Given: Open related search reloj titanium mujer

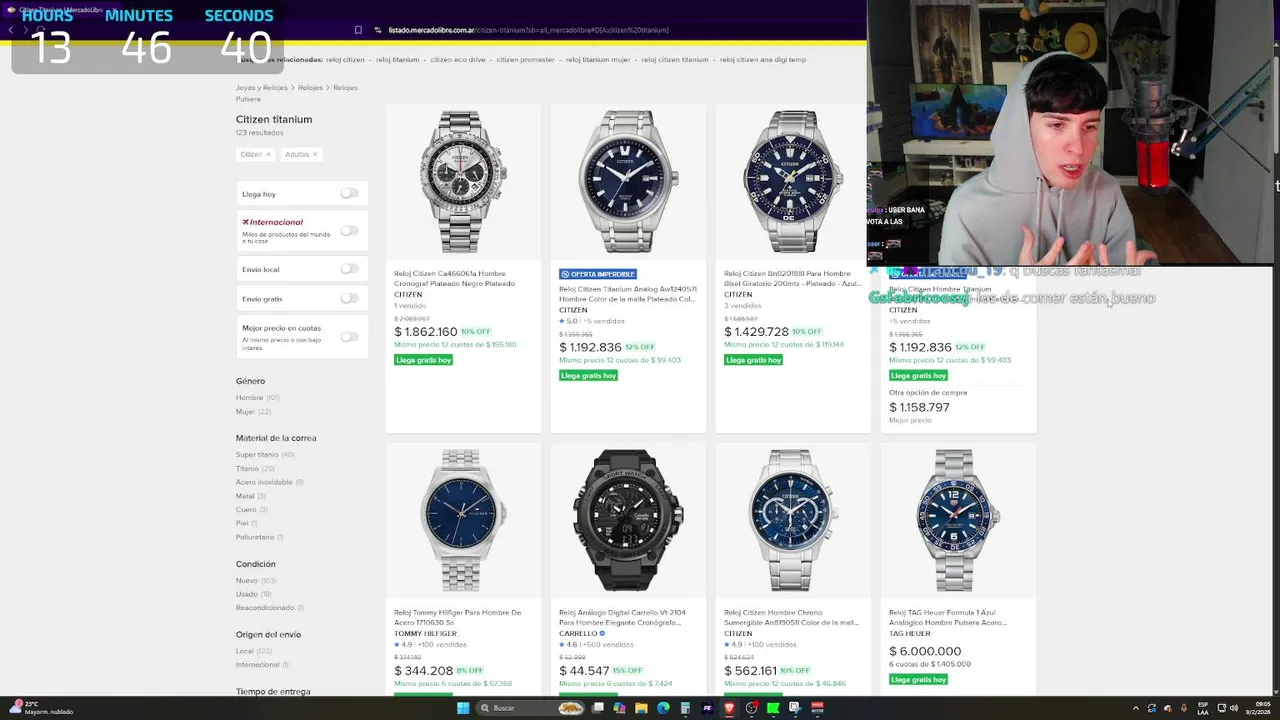Looking at the screenshot, I should pyautogui.click(x=598, y=59).
